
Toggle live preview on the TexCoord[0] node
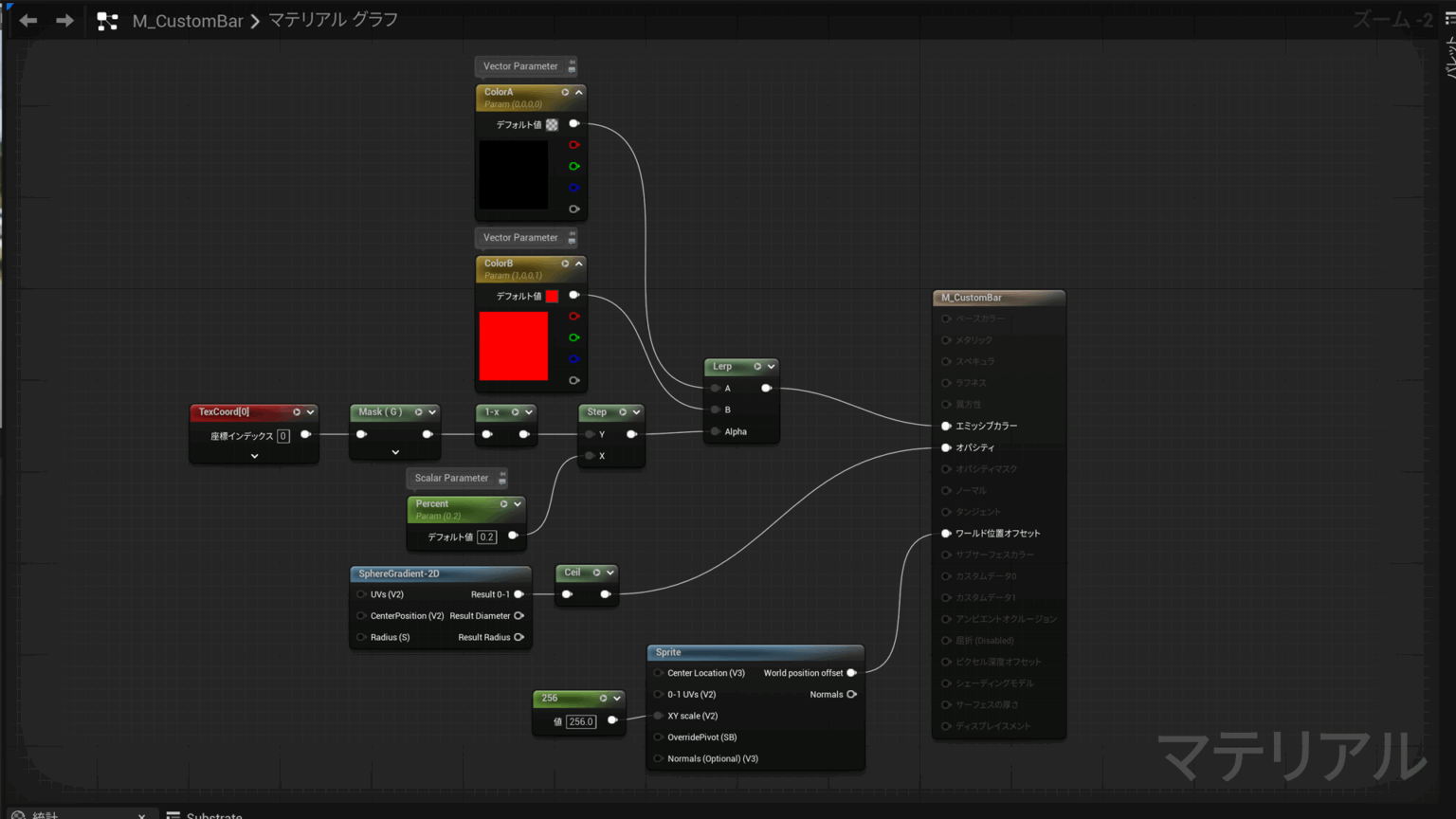(x=296, y=412)
